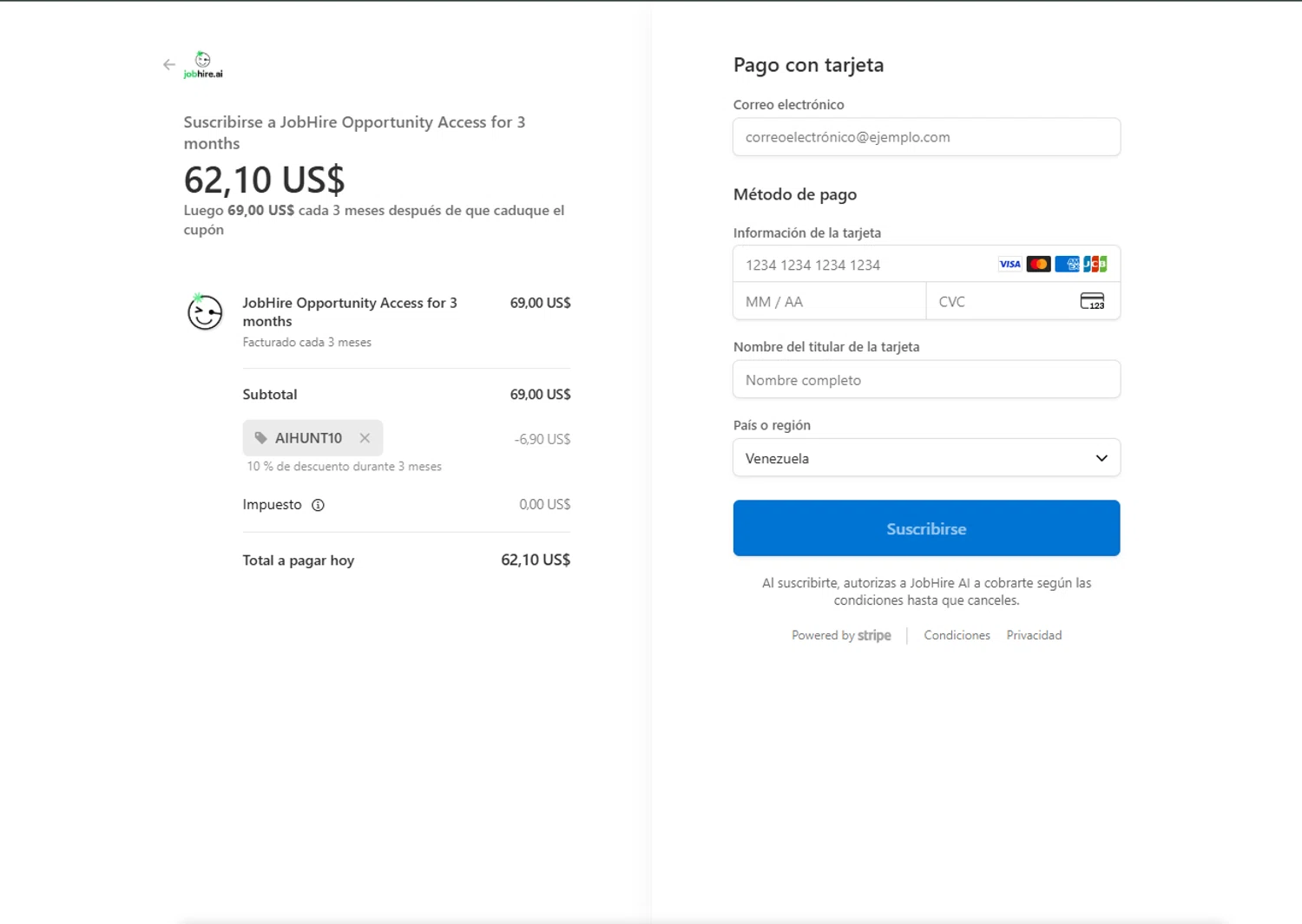Click the 10 % de descuento text
This screenshot has width=1302, height=924.
click(x=345, y=467)
